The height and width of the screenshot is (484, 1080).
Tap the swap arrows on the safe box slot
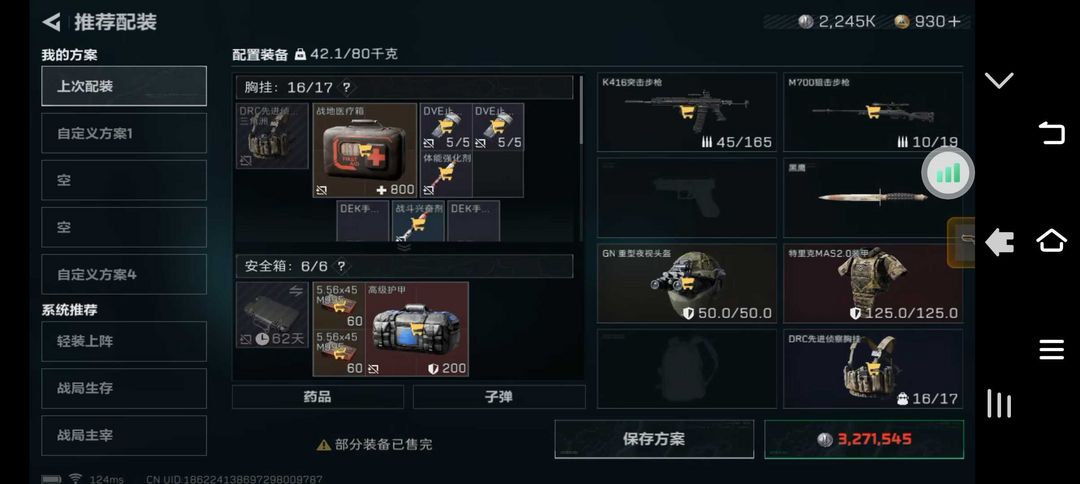[x=296, y=291]
